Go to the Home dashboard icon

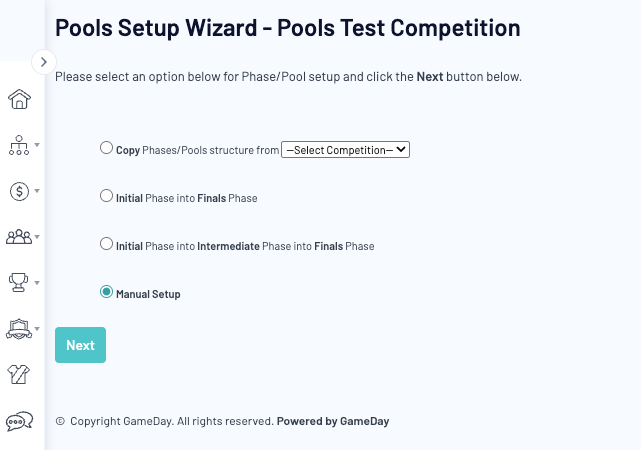pos(18,99)
